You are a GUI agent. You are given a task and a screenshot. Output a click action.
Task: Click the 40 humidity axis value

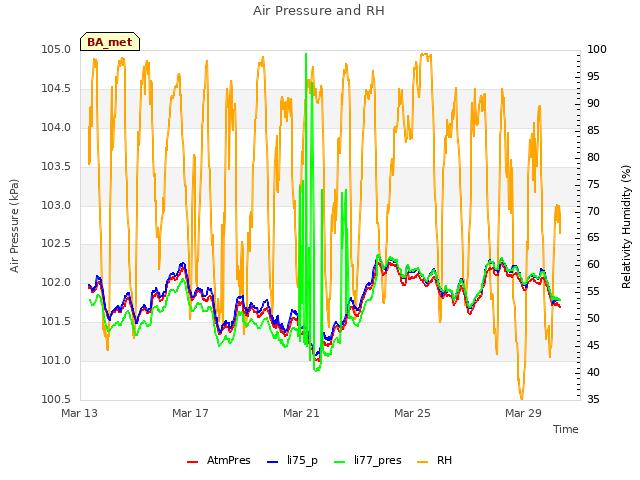593,372
